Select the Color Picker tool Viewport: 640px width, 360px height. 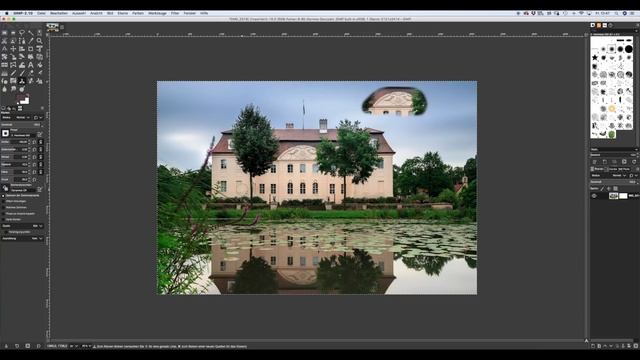tap(31, 41)
